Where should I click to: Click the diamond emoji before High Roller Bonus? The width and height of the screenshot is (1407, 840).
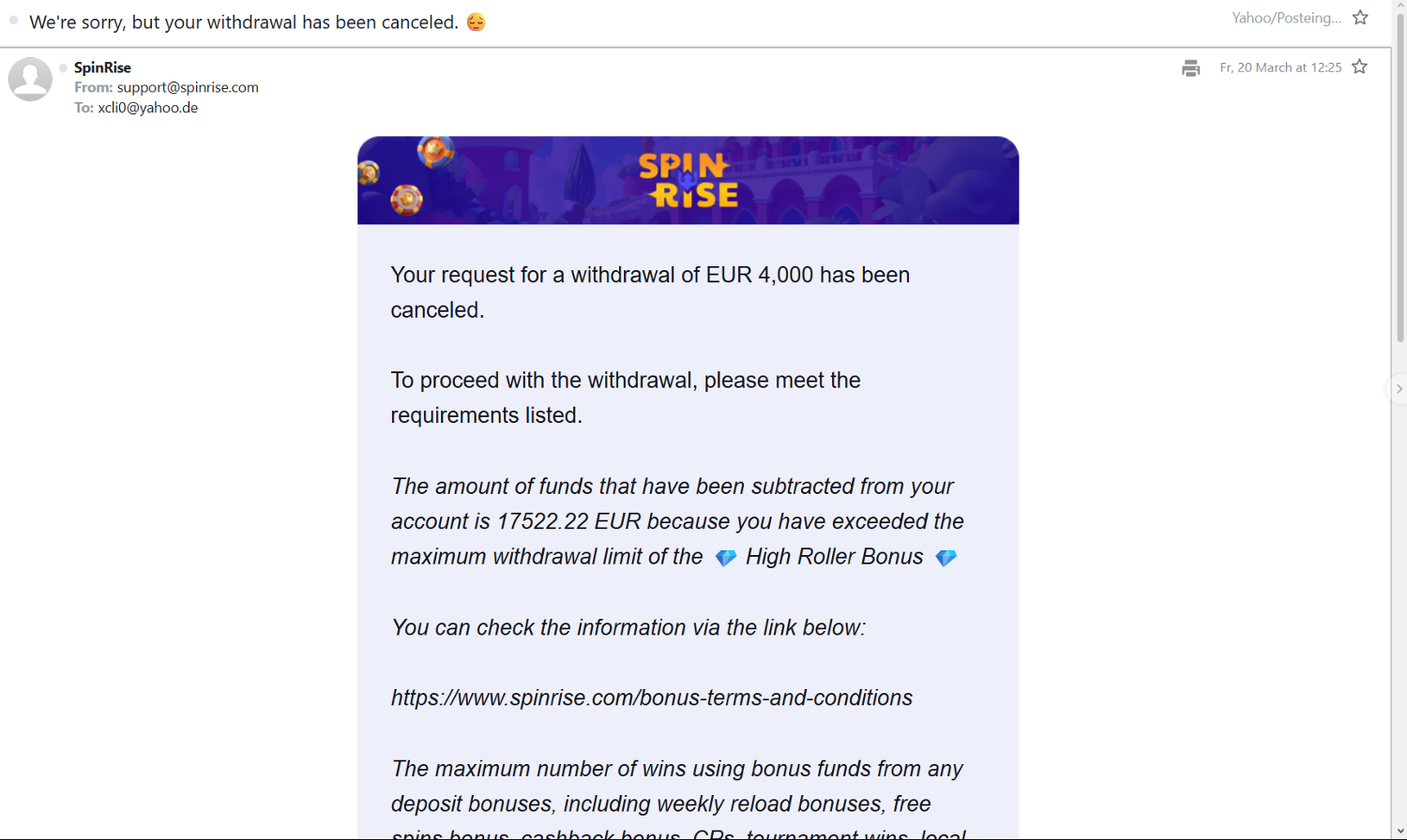pyautogui.click(x=725, y=558)
